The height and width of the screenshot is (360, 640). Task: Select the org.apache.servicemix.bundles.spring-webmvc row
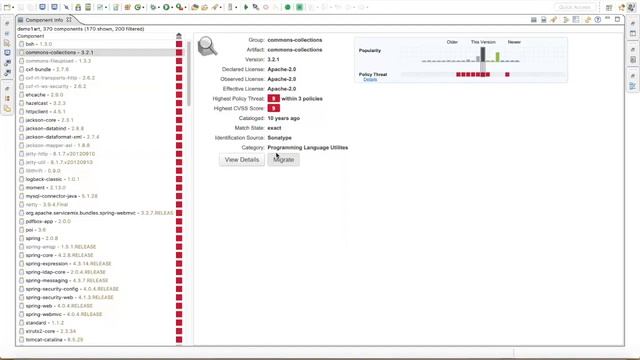pos(100,213)
